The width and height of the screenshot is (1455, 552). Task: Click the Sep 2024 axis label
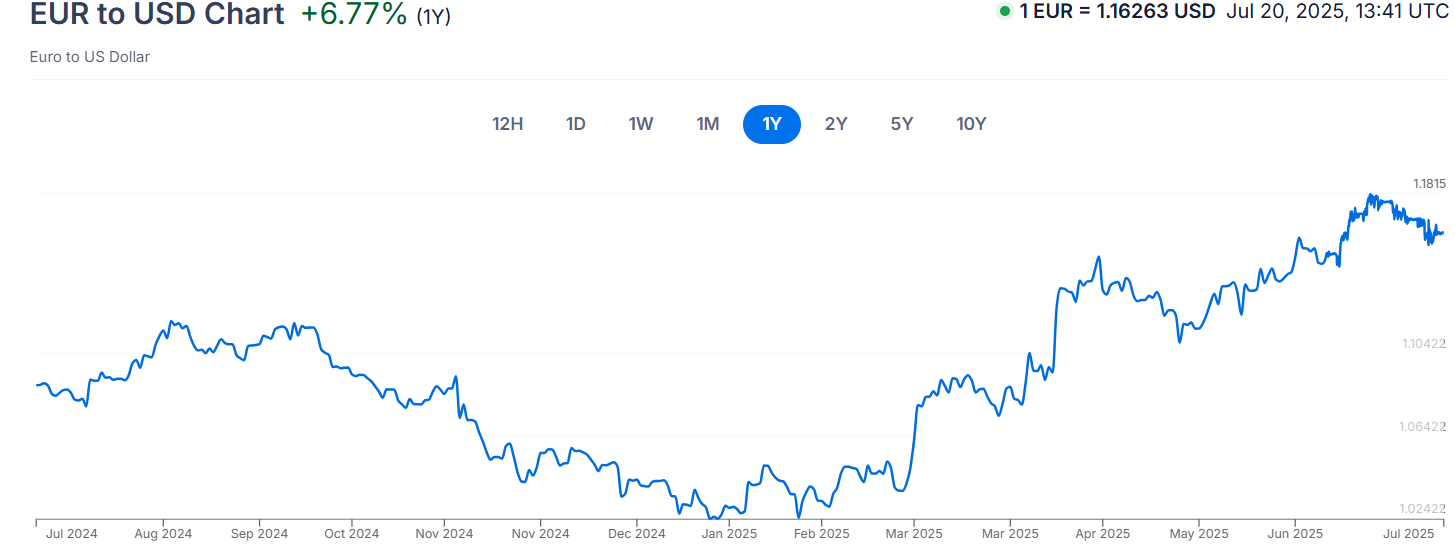(x=259, y=534)
